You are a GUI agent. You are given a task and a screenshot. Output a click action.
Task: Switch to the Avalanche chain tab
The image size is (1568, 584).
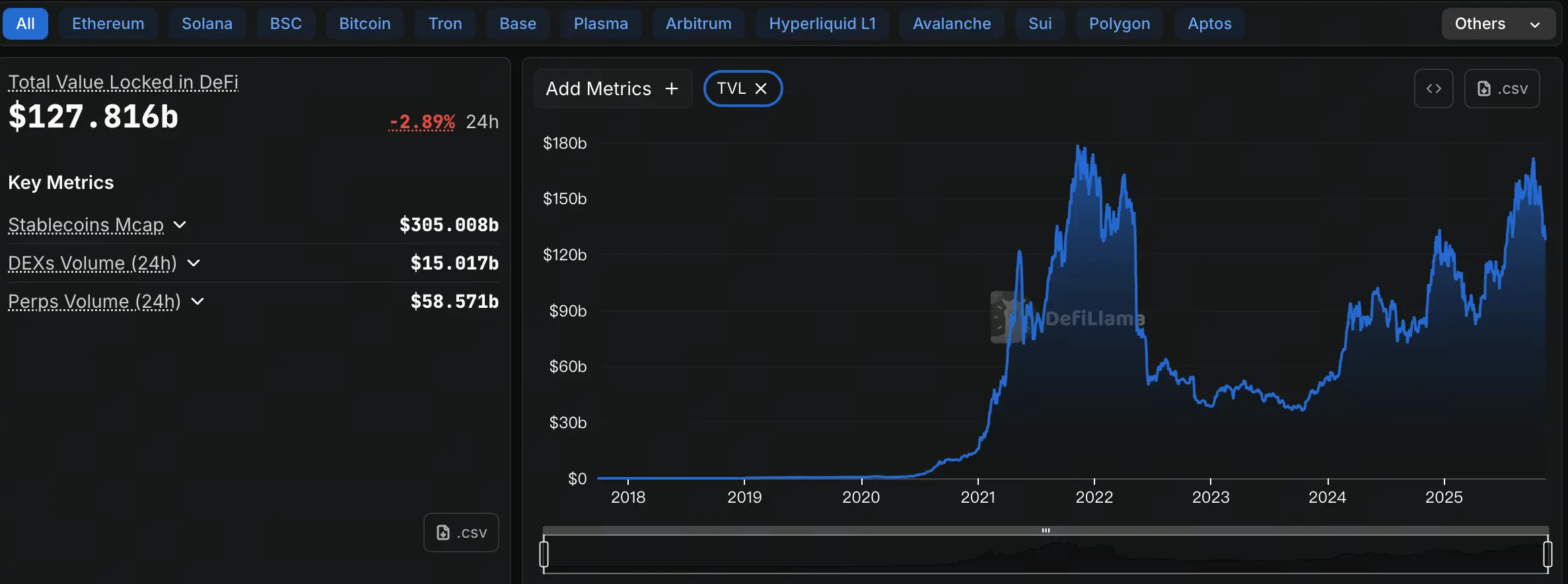[x=952, y=24]
